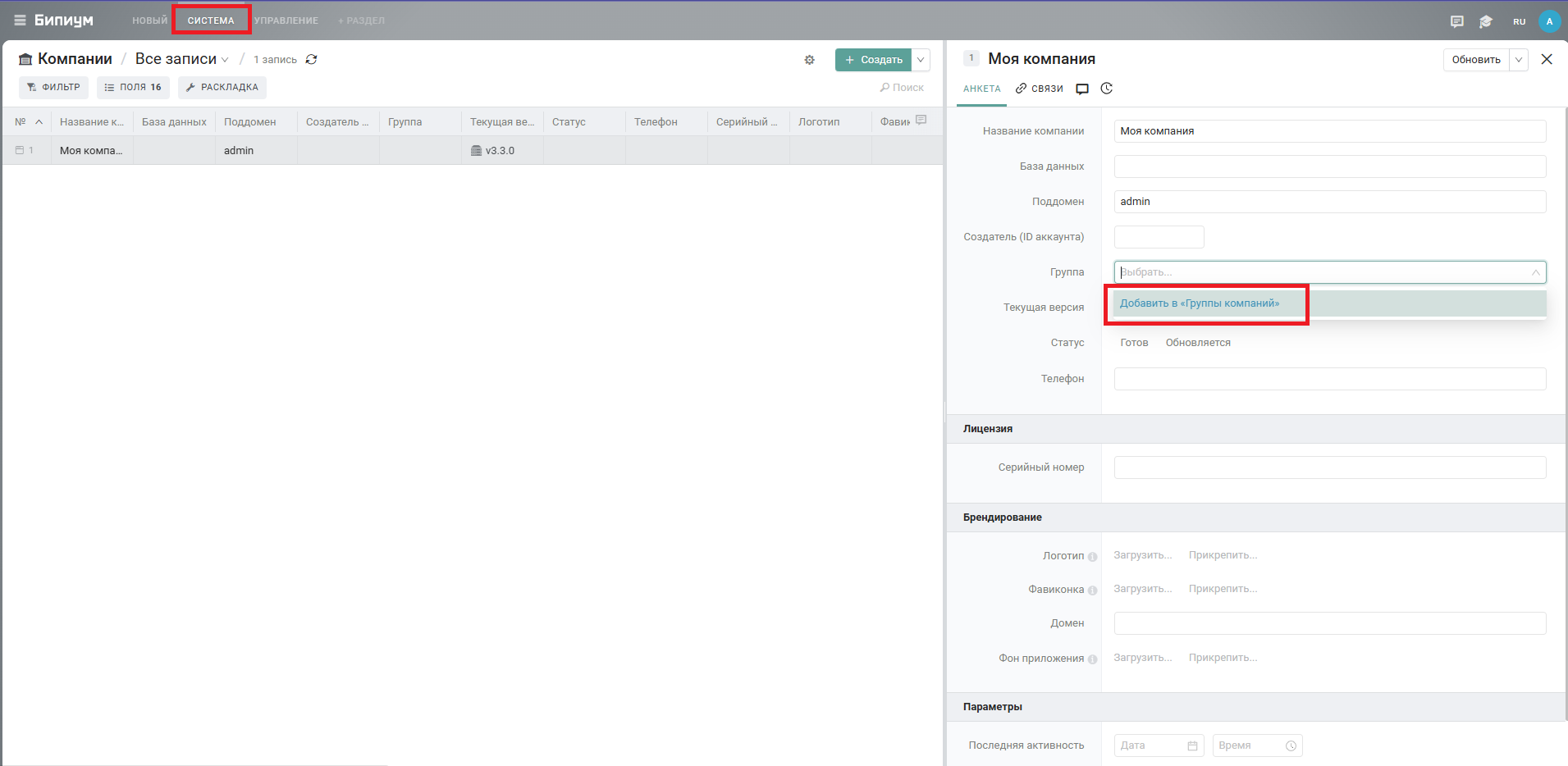Click the База данных input field
Image resolution: width=1568 pixels, height=766 pixels.
click(x=1330, y=166)
